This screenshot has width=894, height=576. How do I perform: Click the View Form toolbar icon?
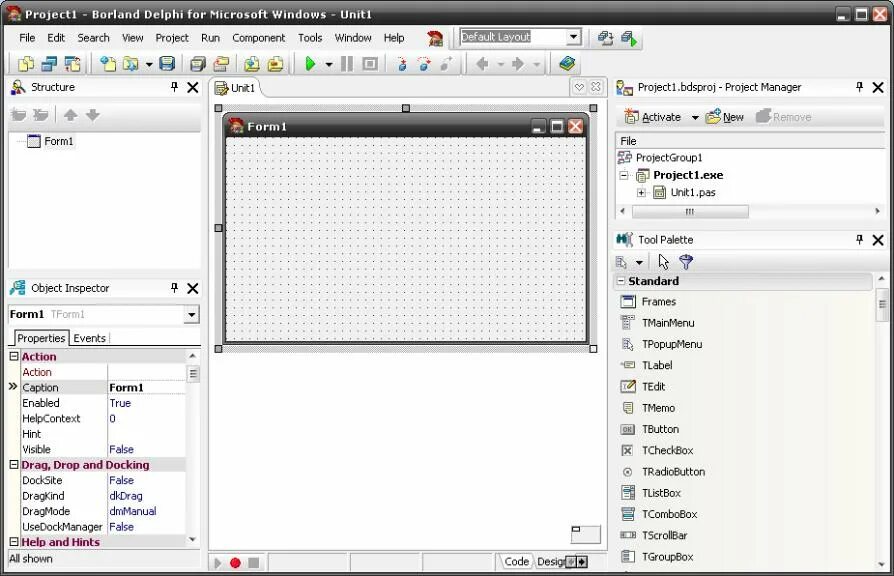[x=49, y=64]
